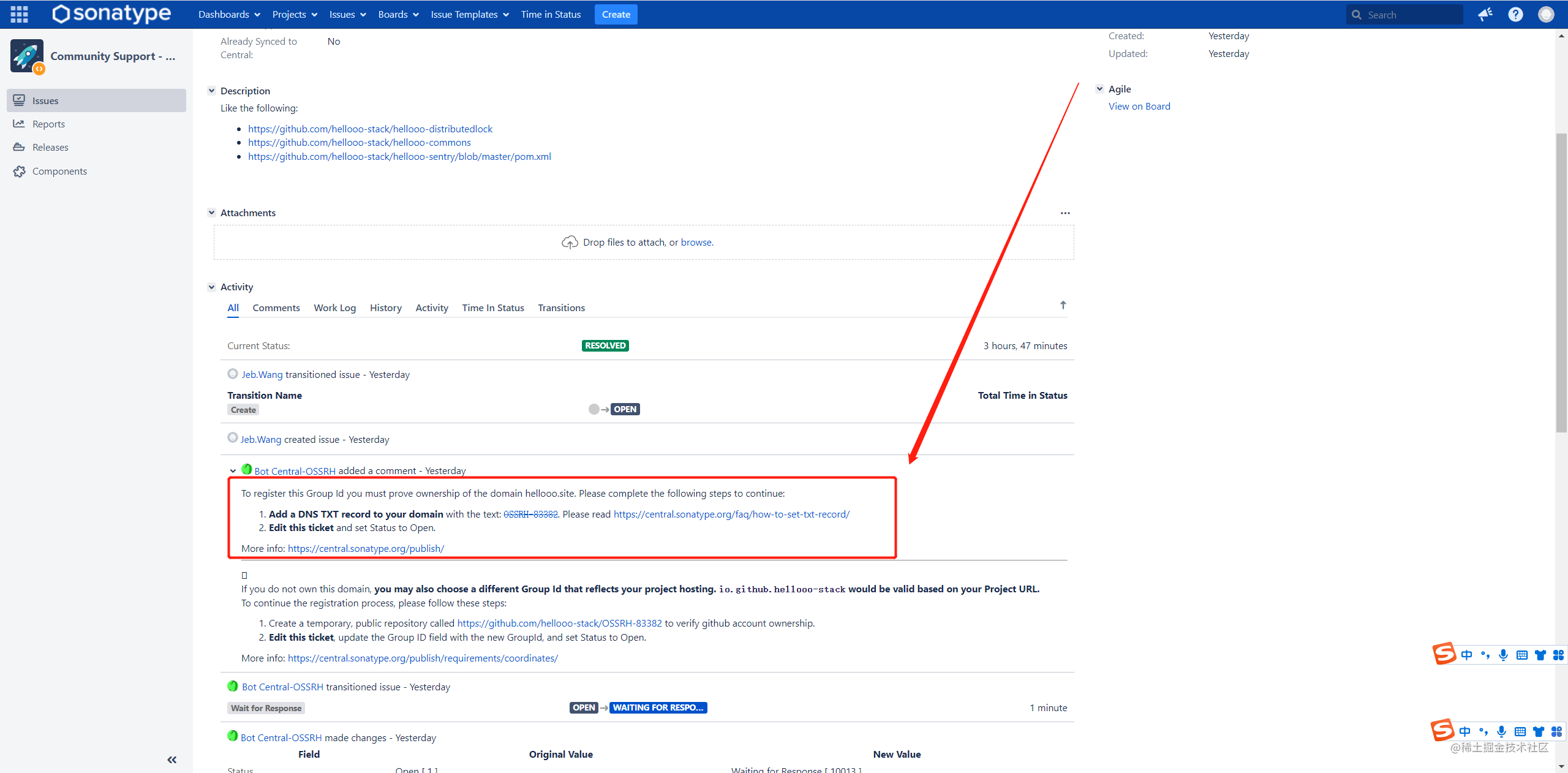
Task: Open the Issue Templates dropdown menu
Action: point(469,14)
